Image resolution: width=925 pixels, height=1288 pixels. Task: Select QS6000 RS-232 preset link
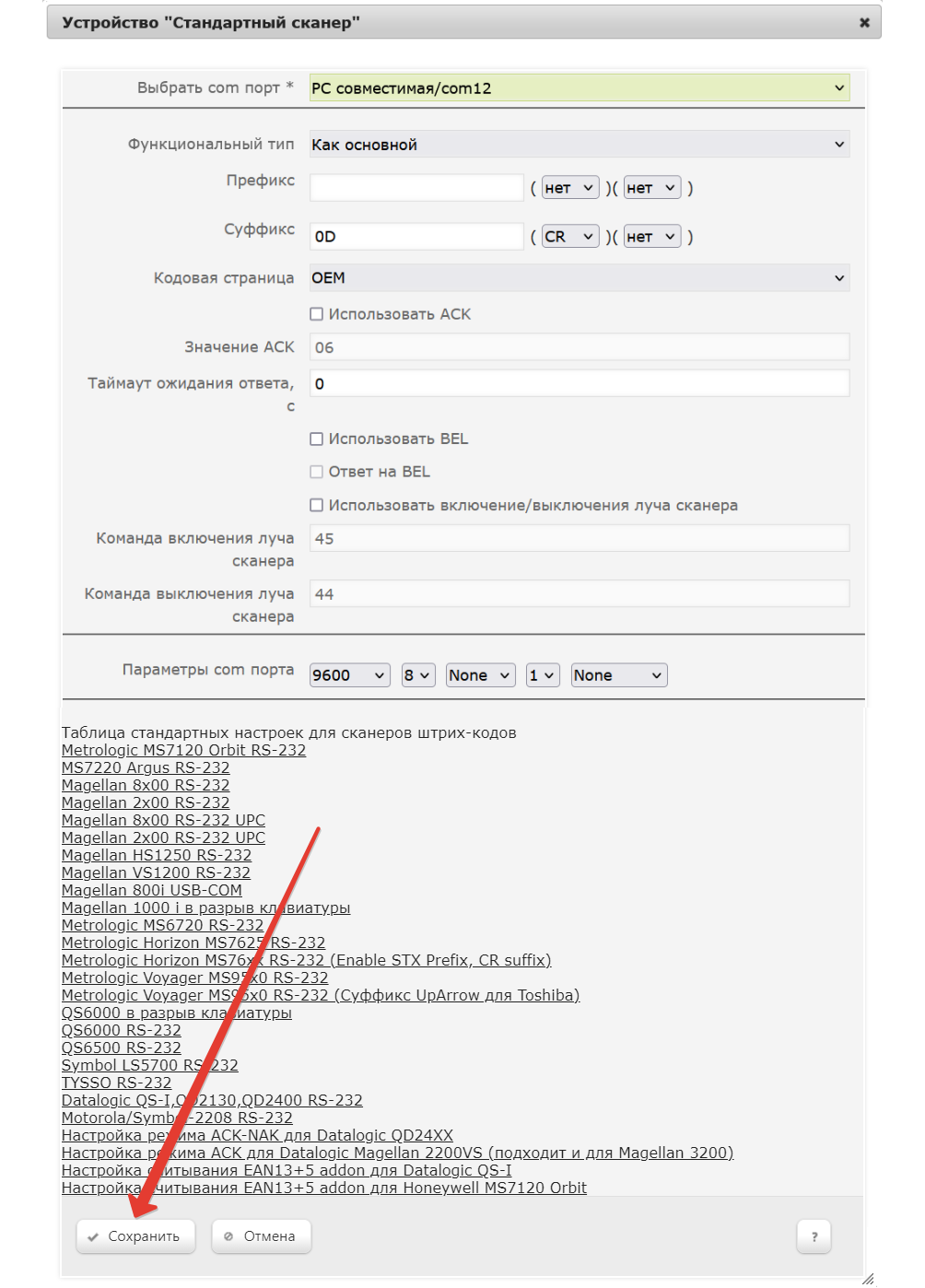click(122, 1030)
